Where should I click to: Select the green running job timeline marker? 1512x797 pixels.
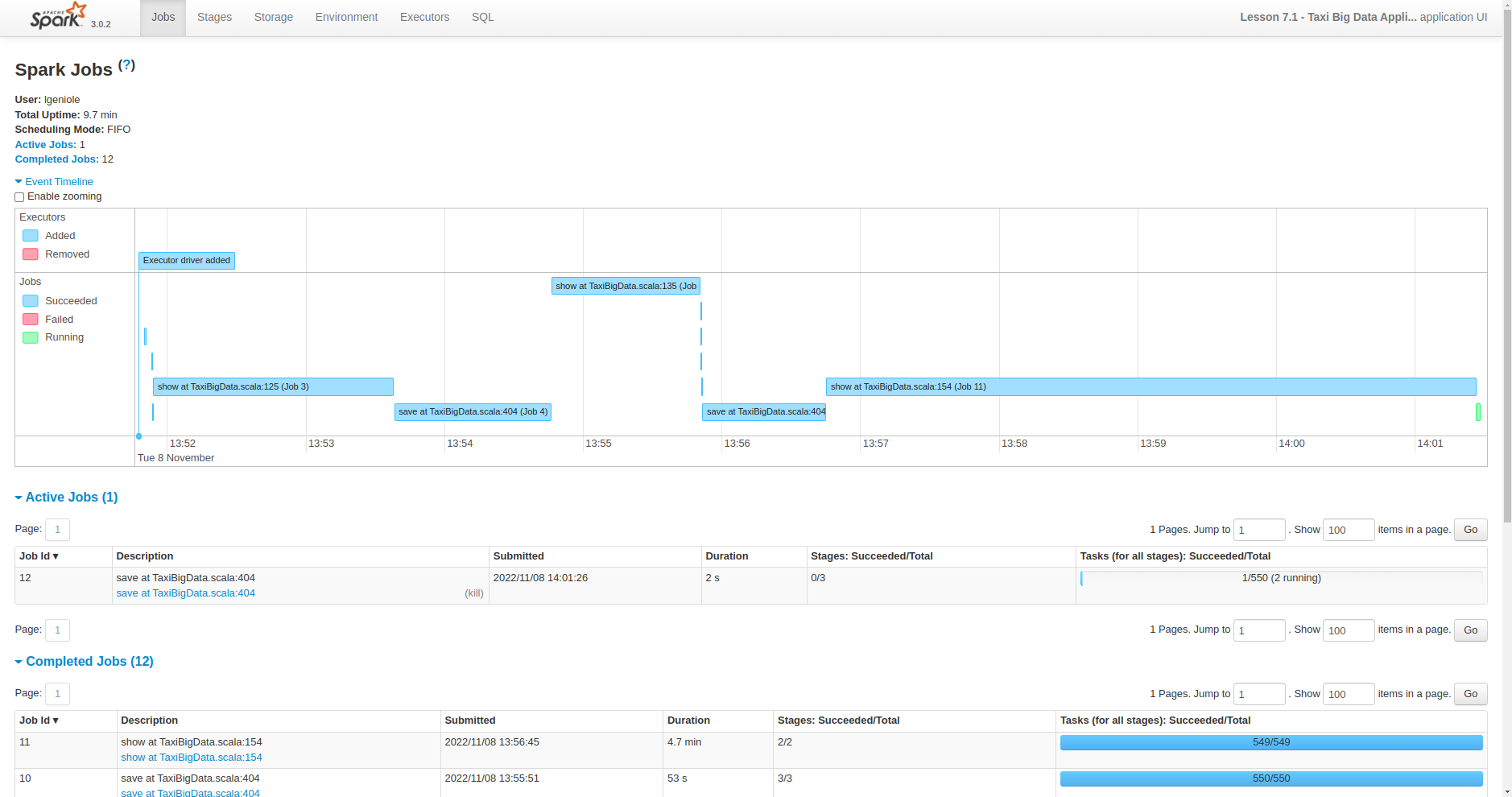pyautogui.click(x=1478, y=412)
